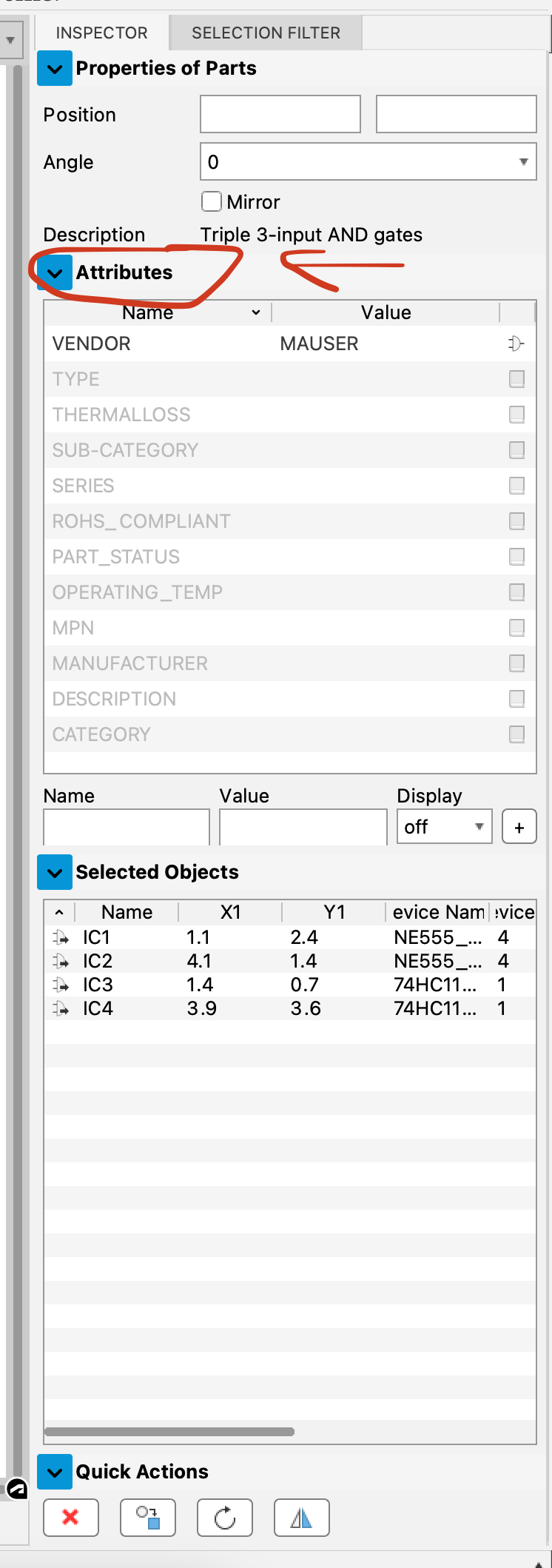Collapse the Attributes section
Image resolution: width=552 pixels, height=1568 pixels.
[x=54, y=272]
